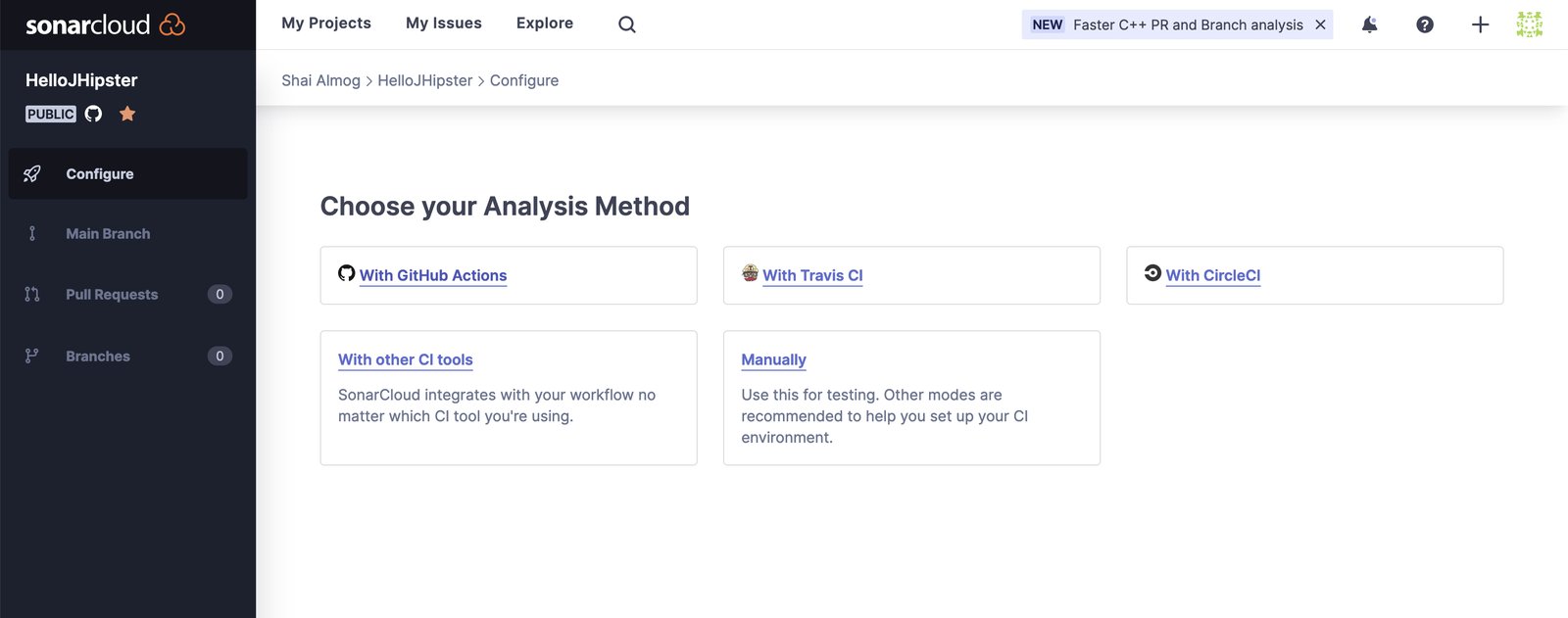Open Branches in the sidebar
This screenshot has height=618, width=1568.
pos(127,356)
